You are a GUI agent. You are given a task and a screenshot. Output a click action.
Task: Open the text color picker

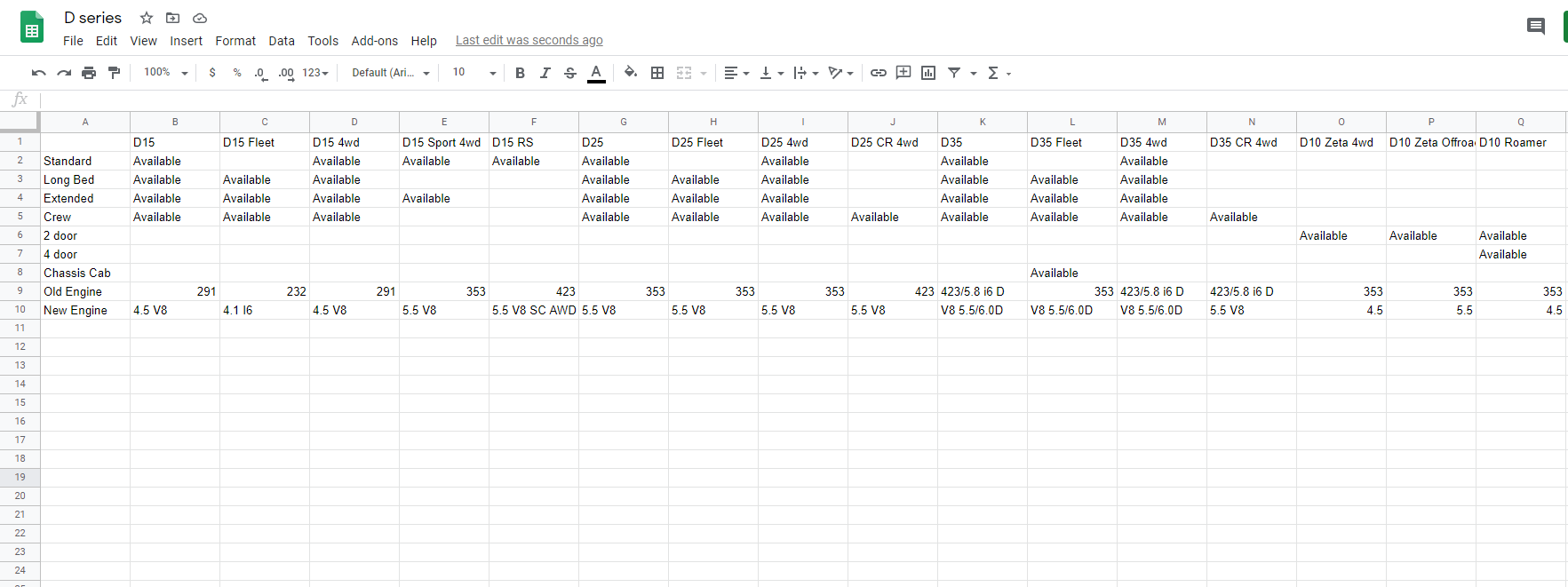tap(596, 73)
